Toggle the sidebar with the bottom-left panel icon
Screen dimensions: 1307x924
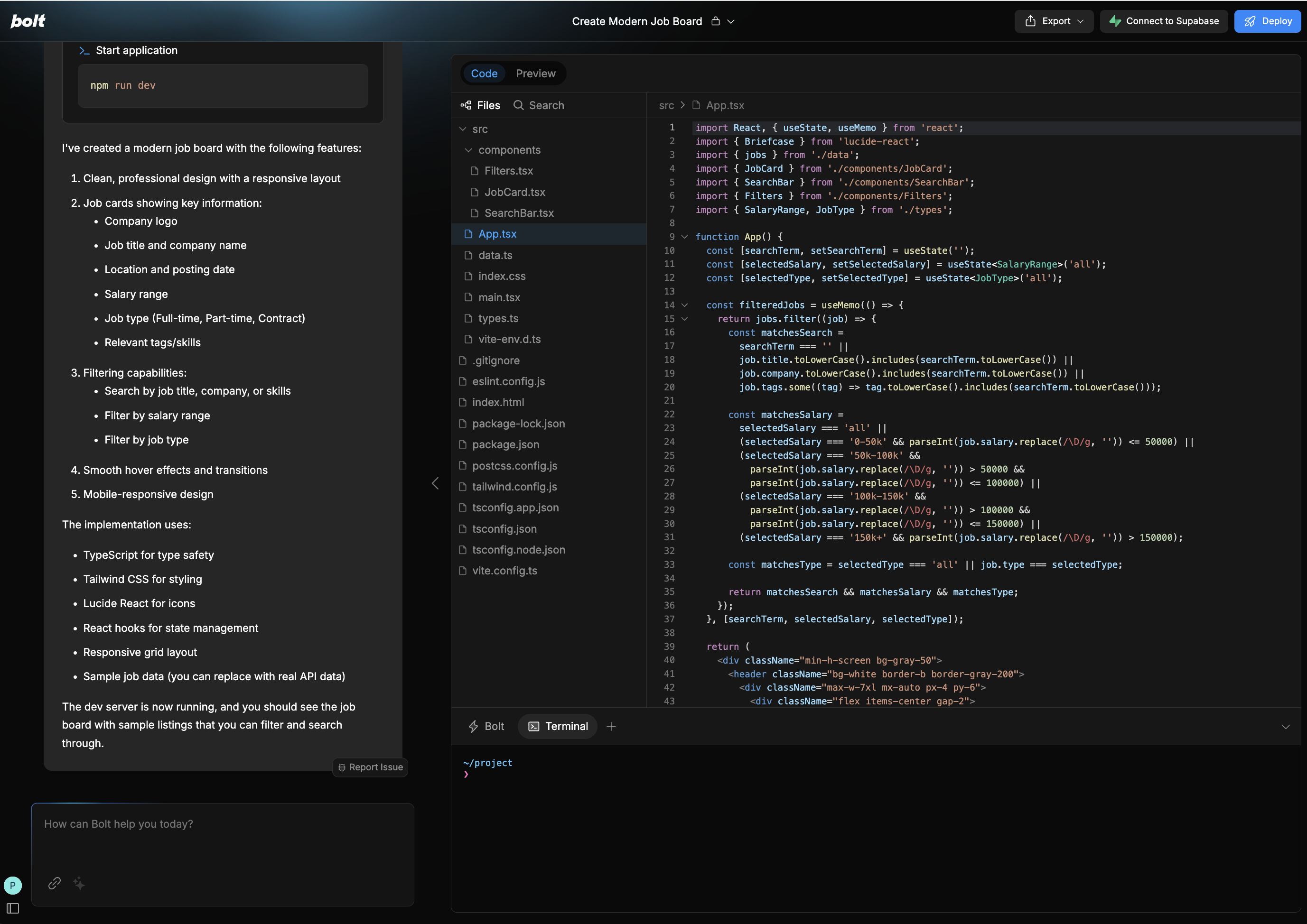tap(12, 909)
